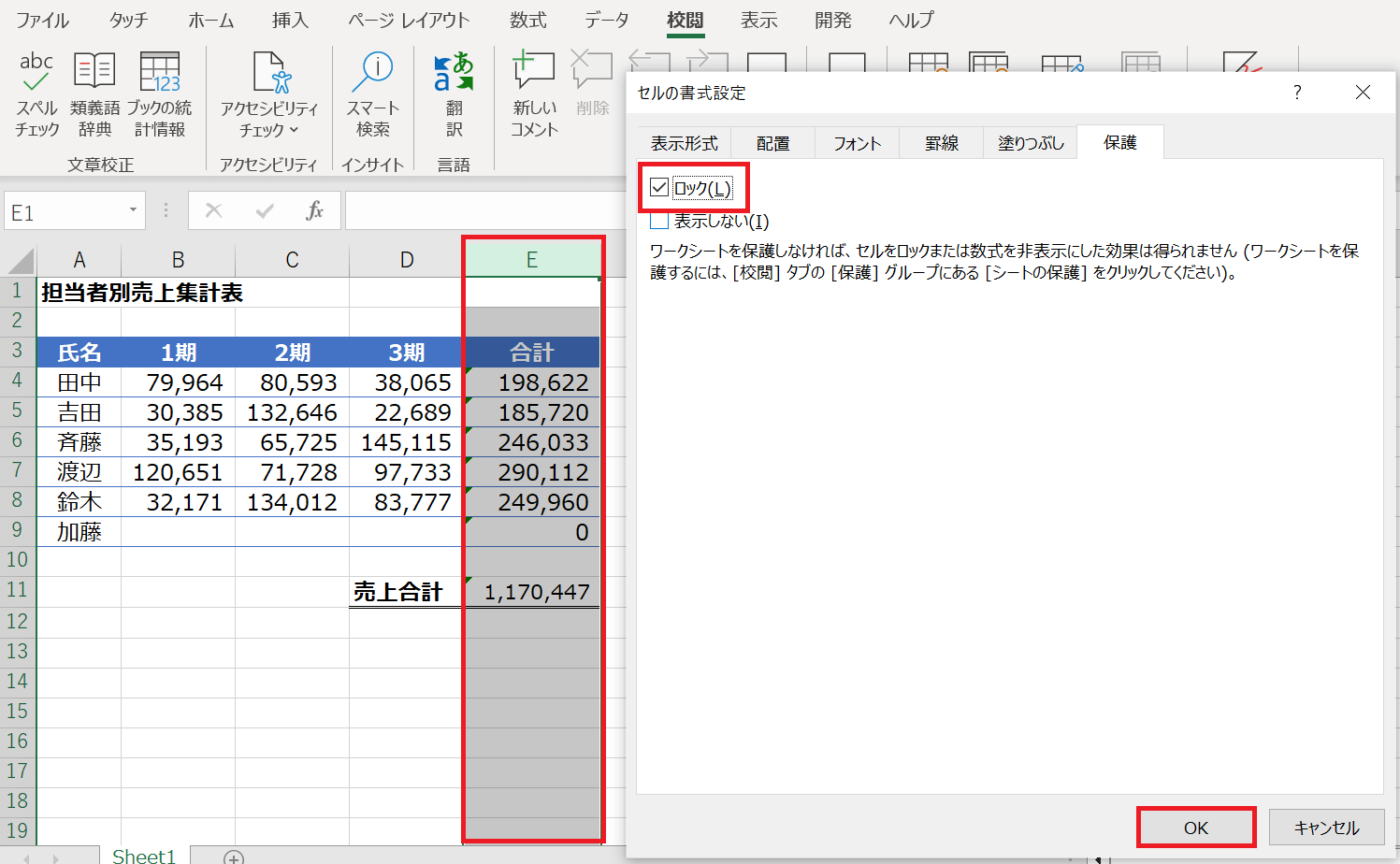Add a 新しいコメント new comment
This screenshot has height=864, width=1400.
[x=534, y=94]
